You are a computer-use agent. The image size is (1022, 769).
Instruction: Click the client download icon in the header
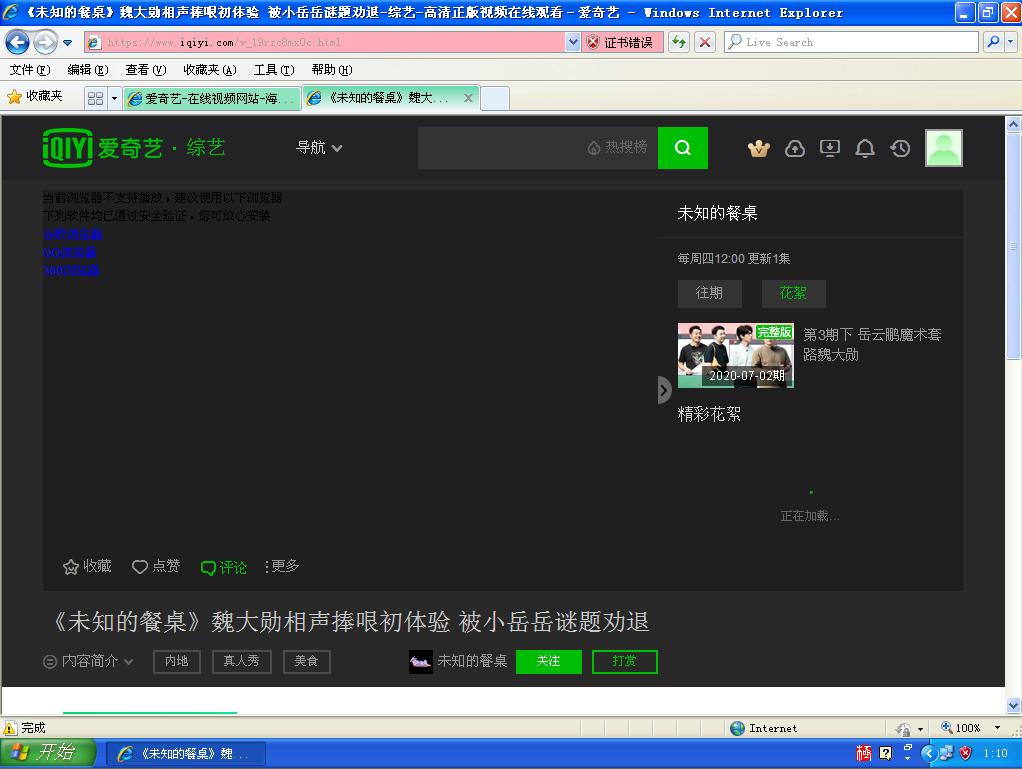[x=830, y=148]
